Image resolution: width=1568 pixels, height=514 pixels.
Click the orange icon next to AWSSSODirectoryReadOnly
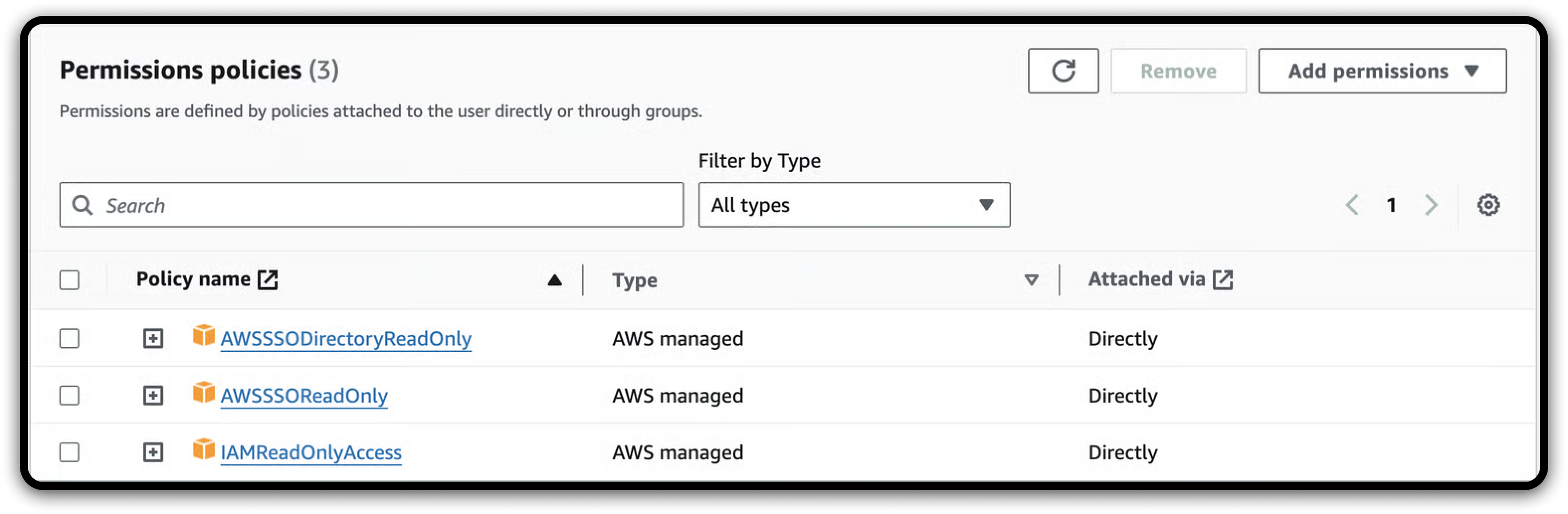click(x=204, y=335)
